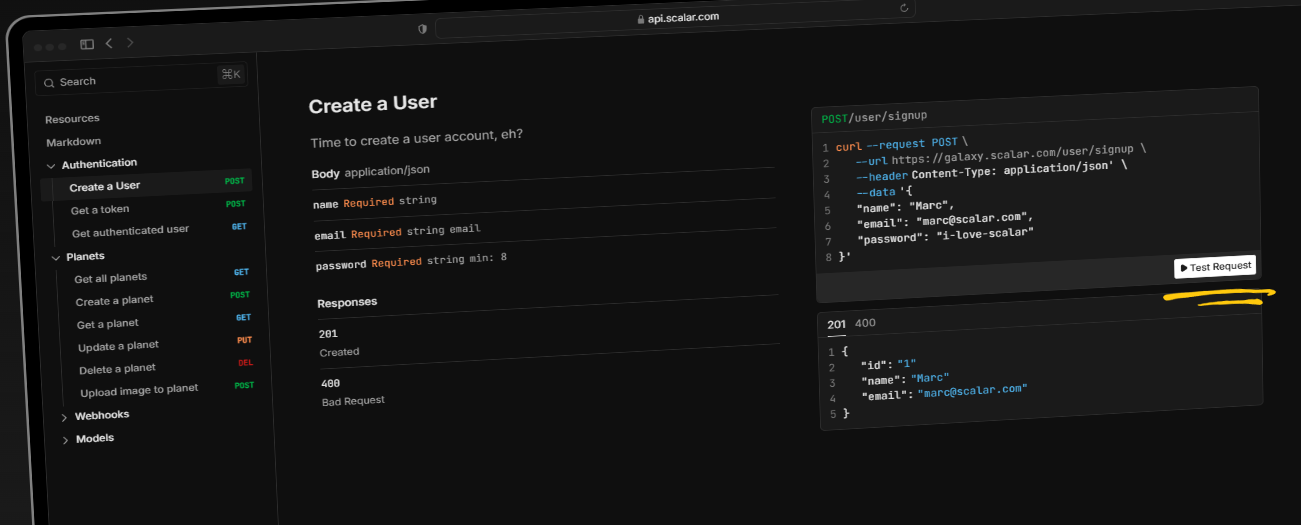Screen dimensions: 1301x525
Task: Open Get authenticated user endpoint
Action: pos(130,231)
